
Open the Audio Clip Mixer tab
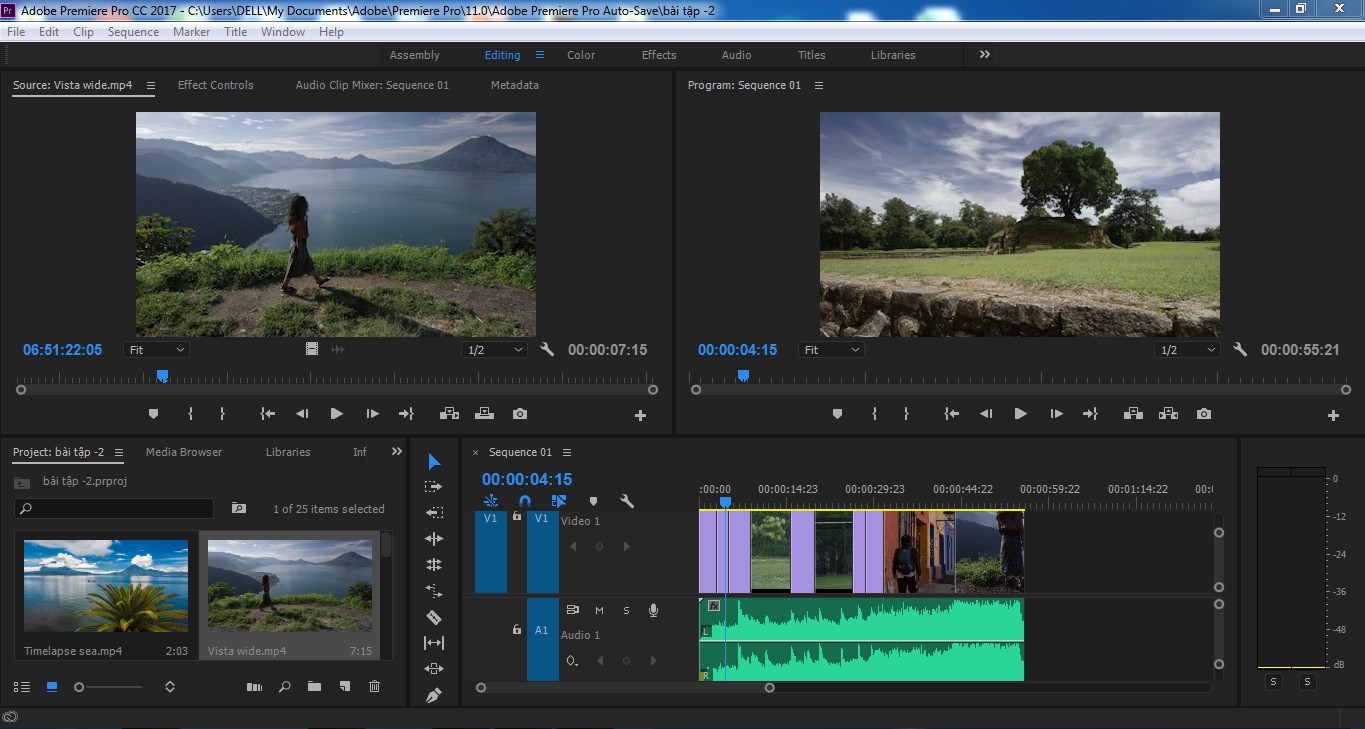point(372,85)
